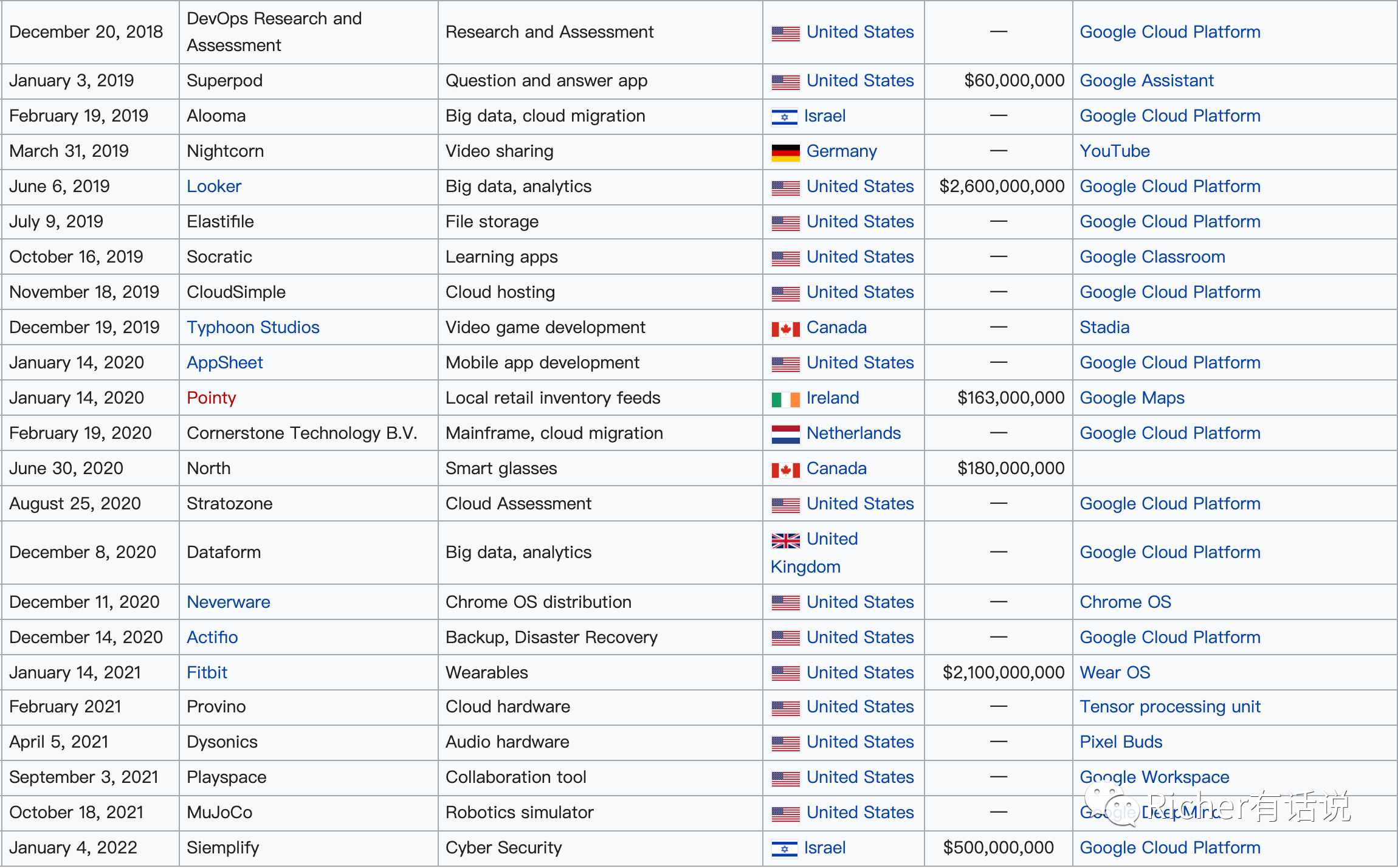Follow the AppSheet link
Viewport: 1398px width, 868px height.
(224, 363)
